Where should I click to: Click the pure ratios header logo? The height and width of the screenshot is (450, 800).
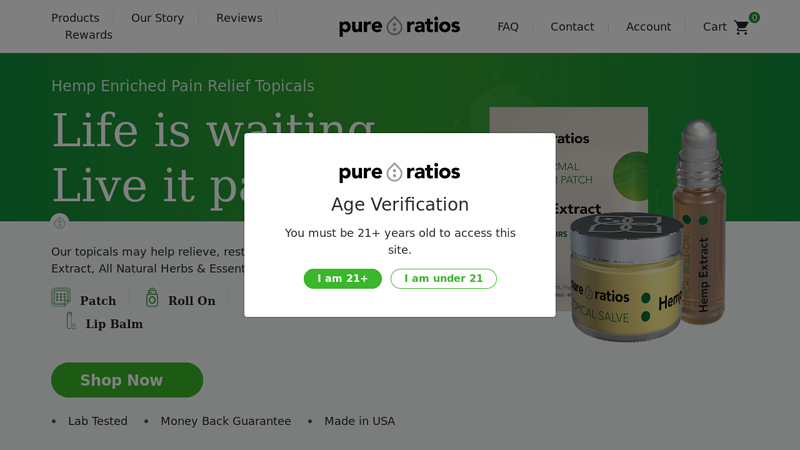(x=399, y=26)
